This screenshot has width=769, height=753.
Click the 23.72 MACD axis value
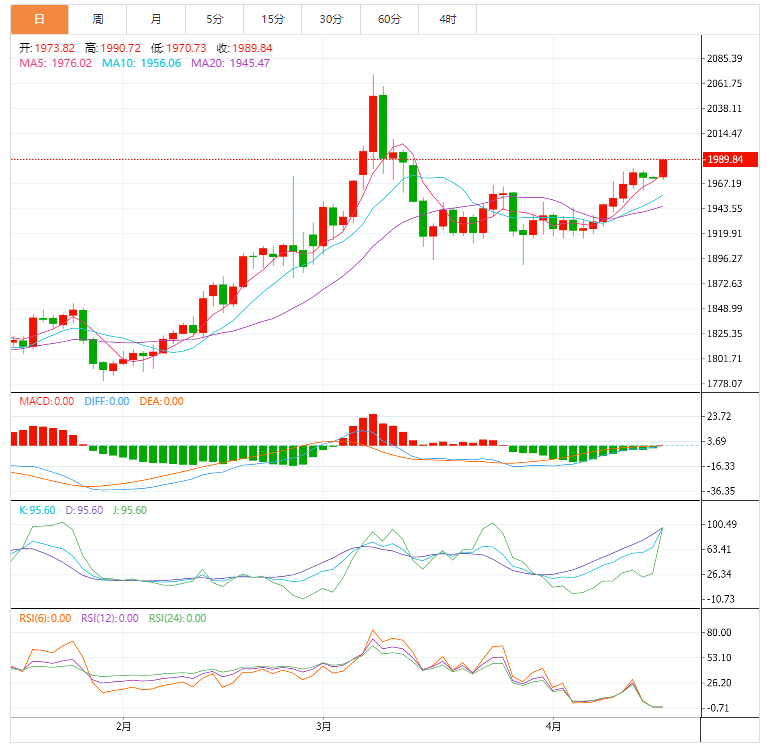719,416
